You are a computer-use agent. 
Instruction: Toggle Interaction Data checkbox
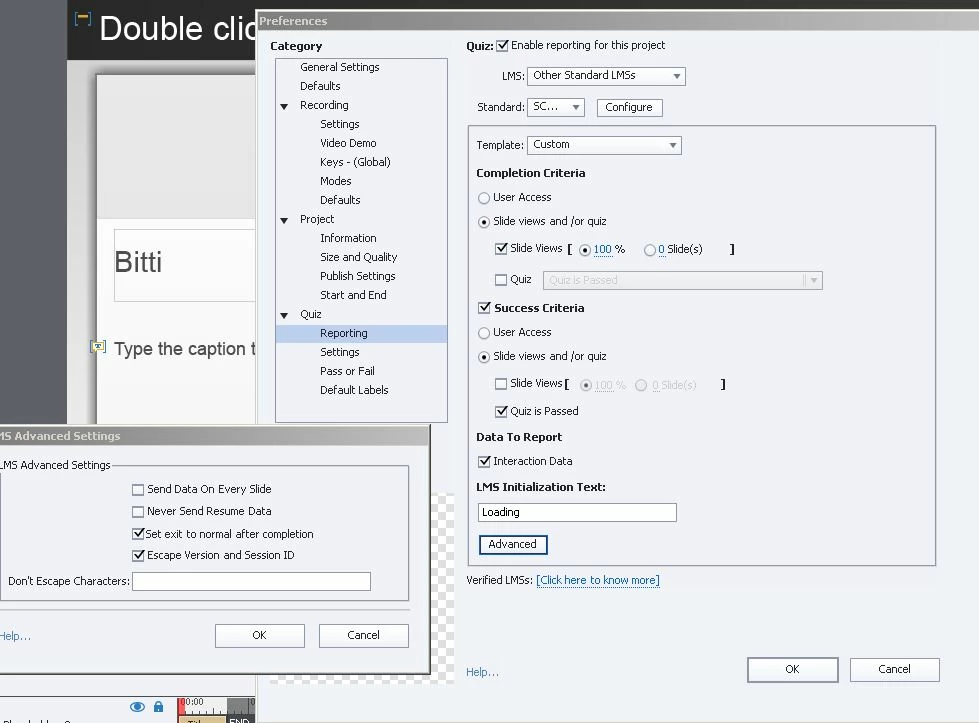coord(484,461)
